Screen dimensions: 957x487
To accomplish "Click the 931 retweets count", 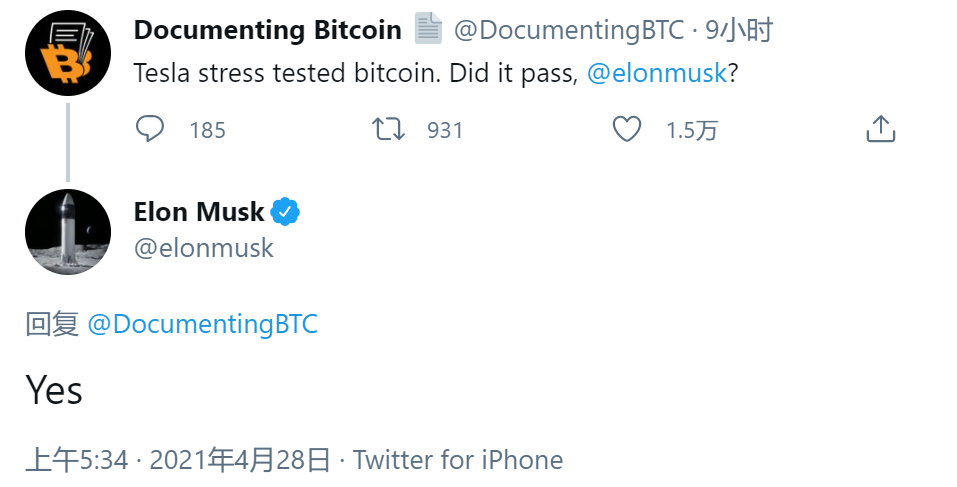I will click(x=445, y=130).
